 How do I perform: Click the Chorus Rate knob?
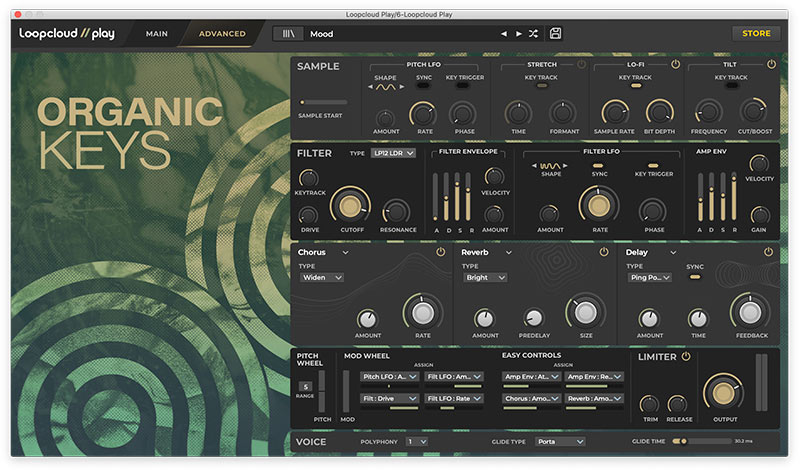click(x=422, y=313)
